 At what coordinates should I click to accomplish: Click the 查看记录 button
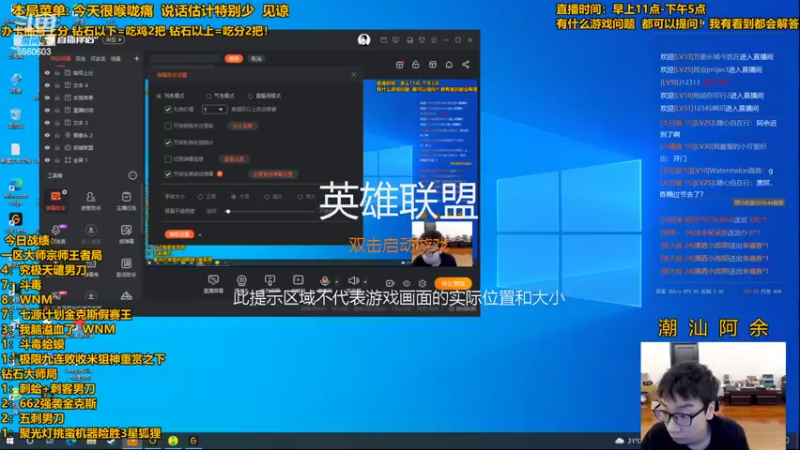[x=234, y=159]
